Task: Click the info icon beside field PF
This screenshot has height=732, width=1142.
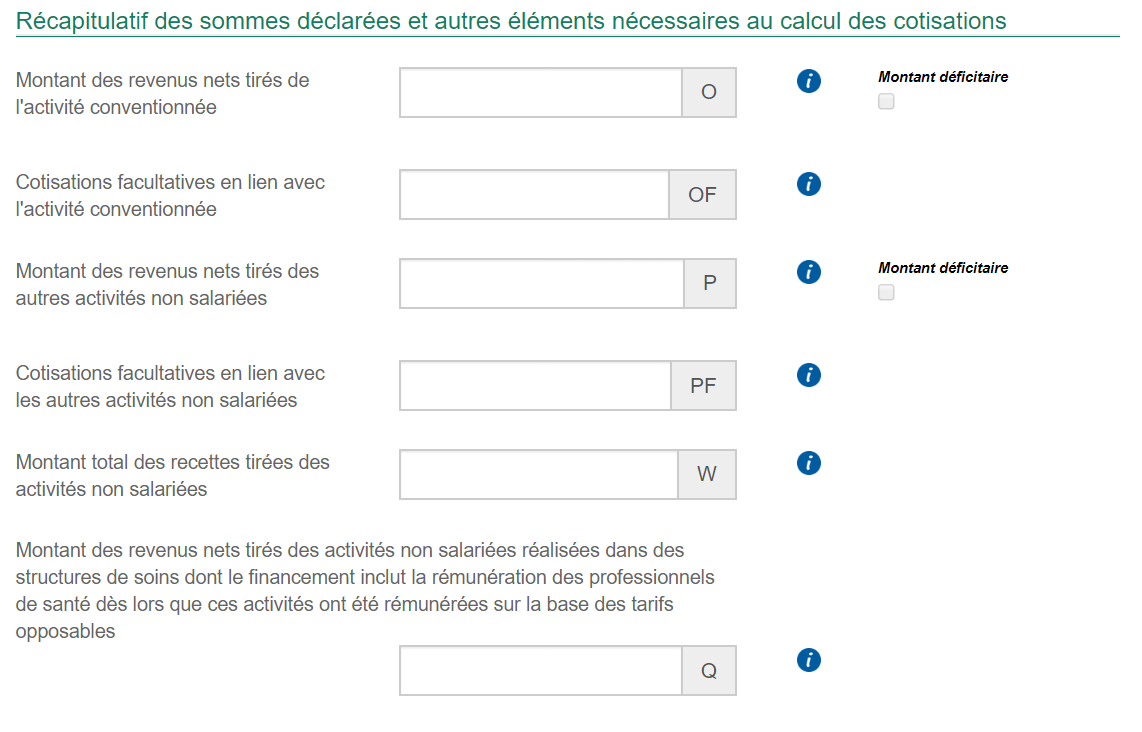Action: pyautogui.click(x=809, y=375)
